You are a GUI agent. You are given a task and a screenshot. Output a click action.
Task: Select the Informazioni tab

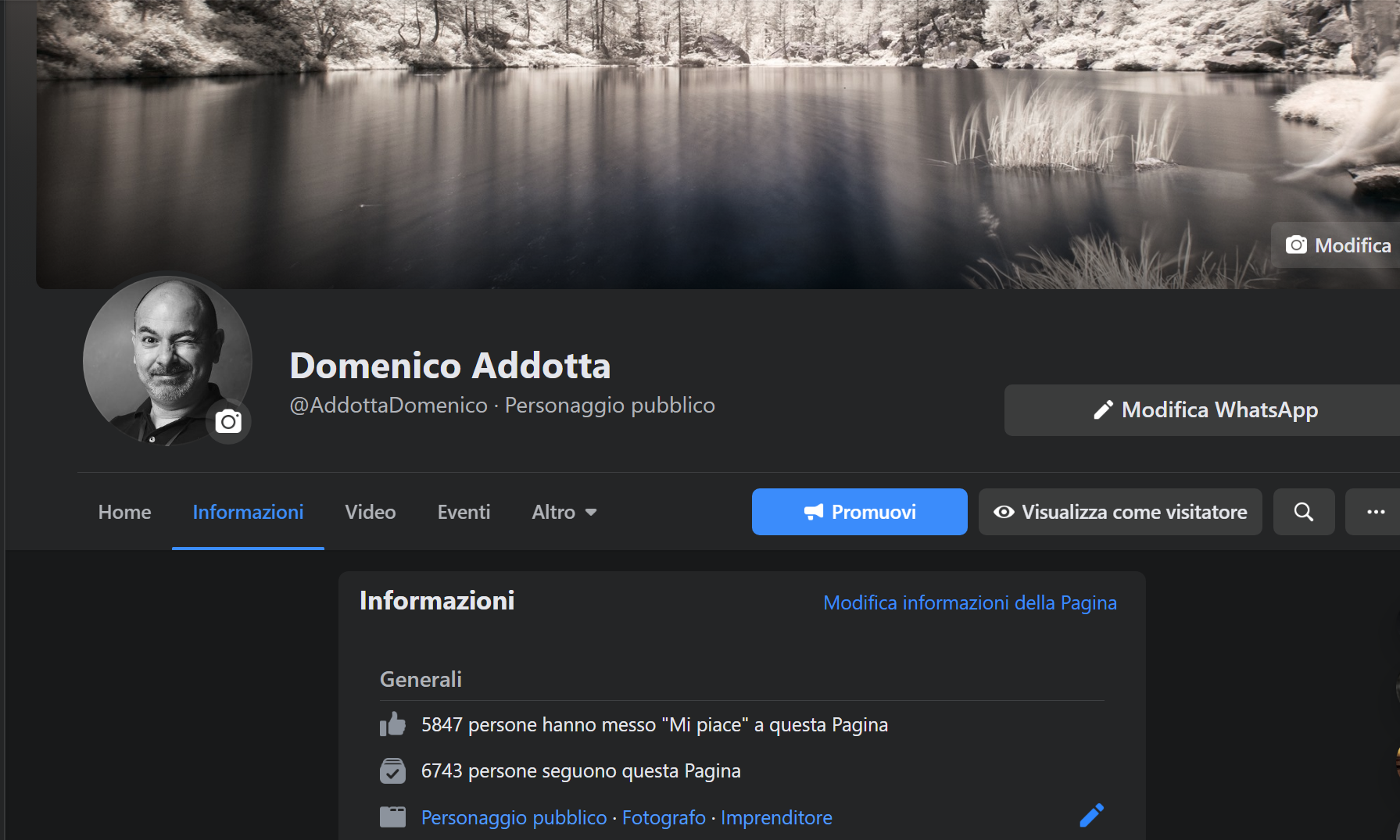coord(248,512)
